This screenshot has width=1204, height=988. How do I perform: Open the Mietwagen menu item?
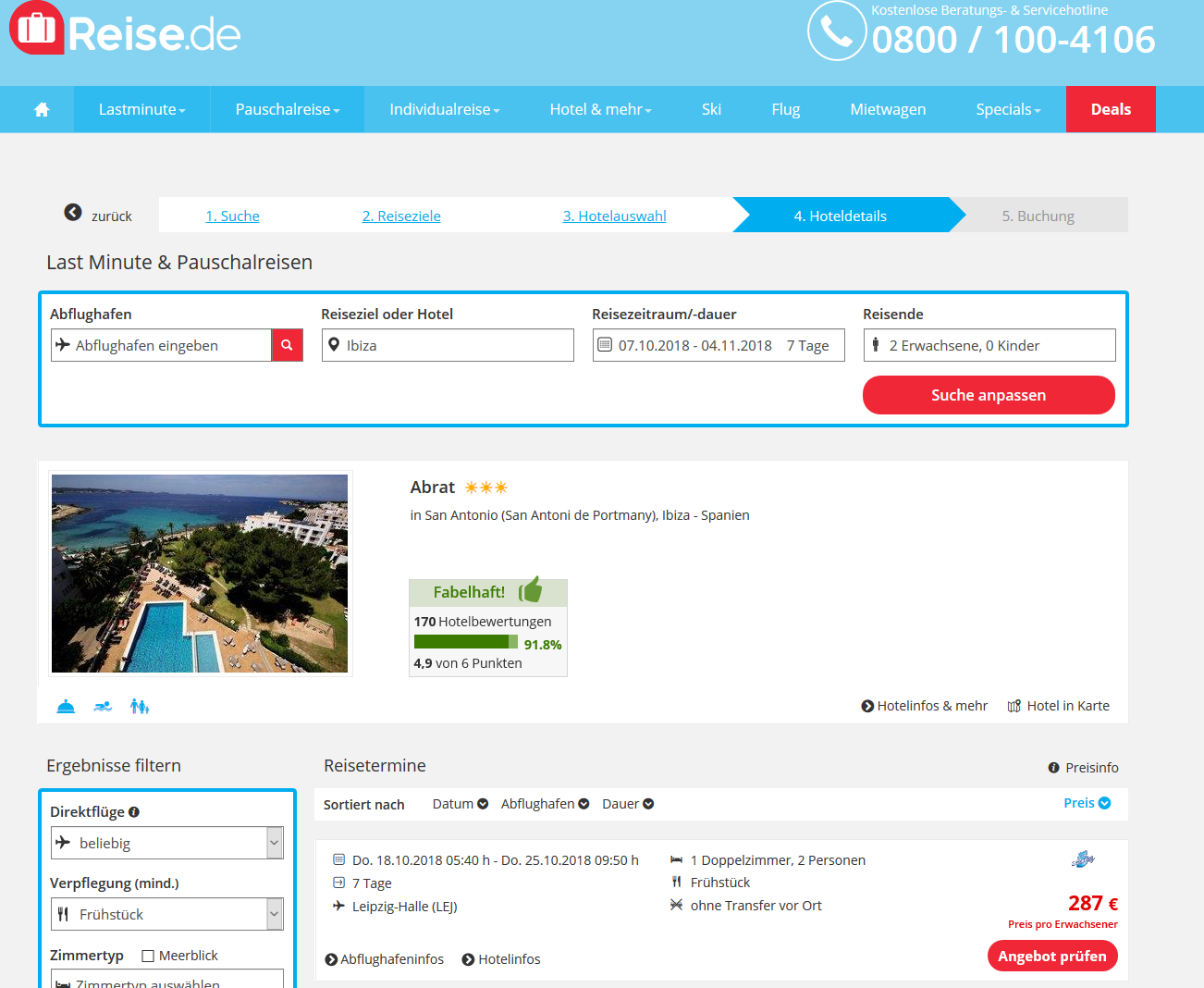click(x=888, y=109)
